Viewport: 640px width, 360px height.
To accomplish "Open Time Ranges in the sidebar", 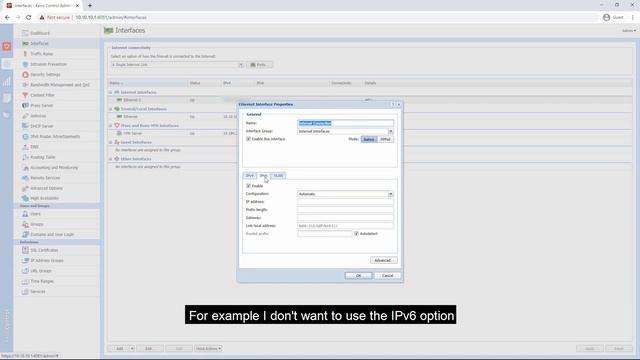I will [42, 281].
